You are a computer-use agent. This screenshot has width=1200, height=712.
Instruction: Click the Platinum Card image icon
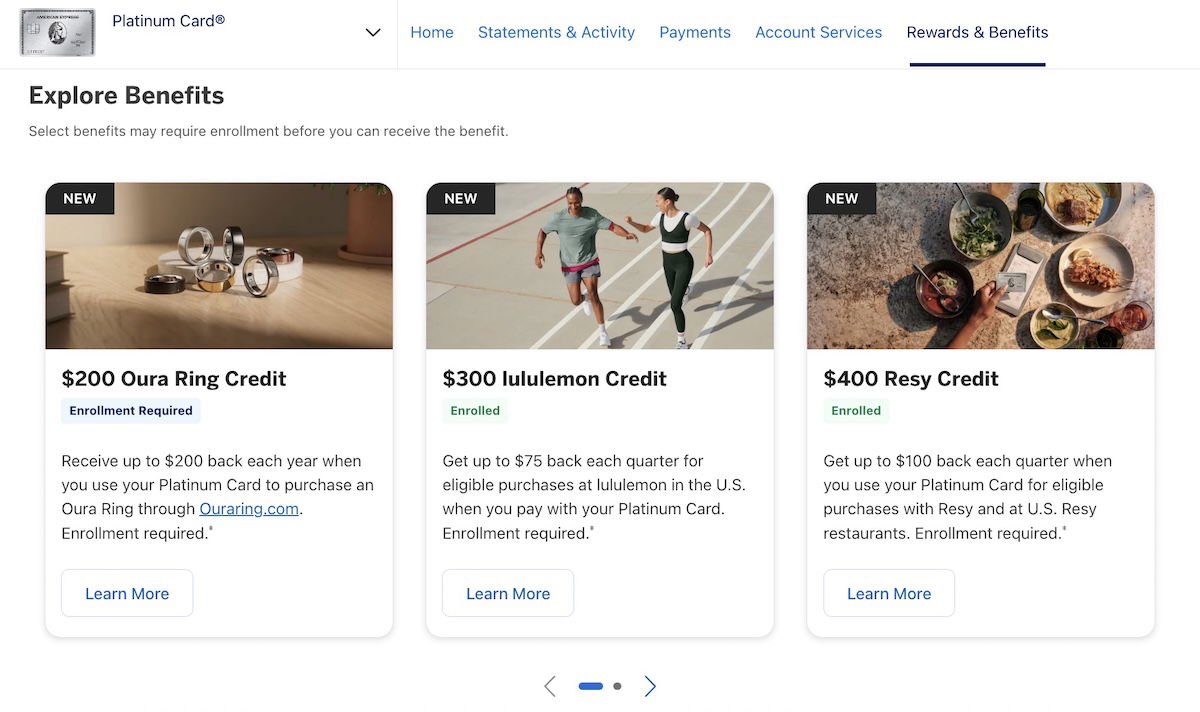(x=57, y=32)
